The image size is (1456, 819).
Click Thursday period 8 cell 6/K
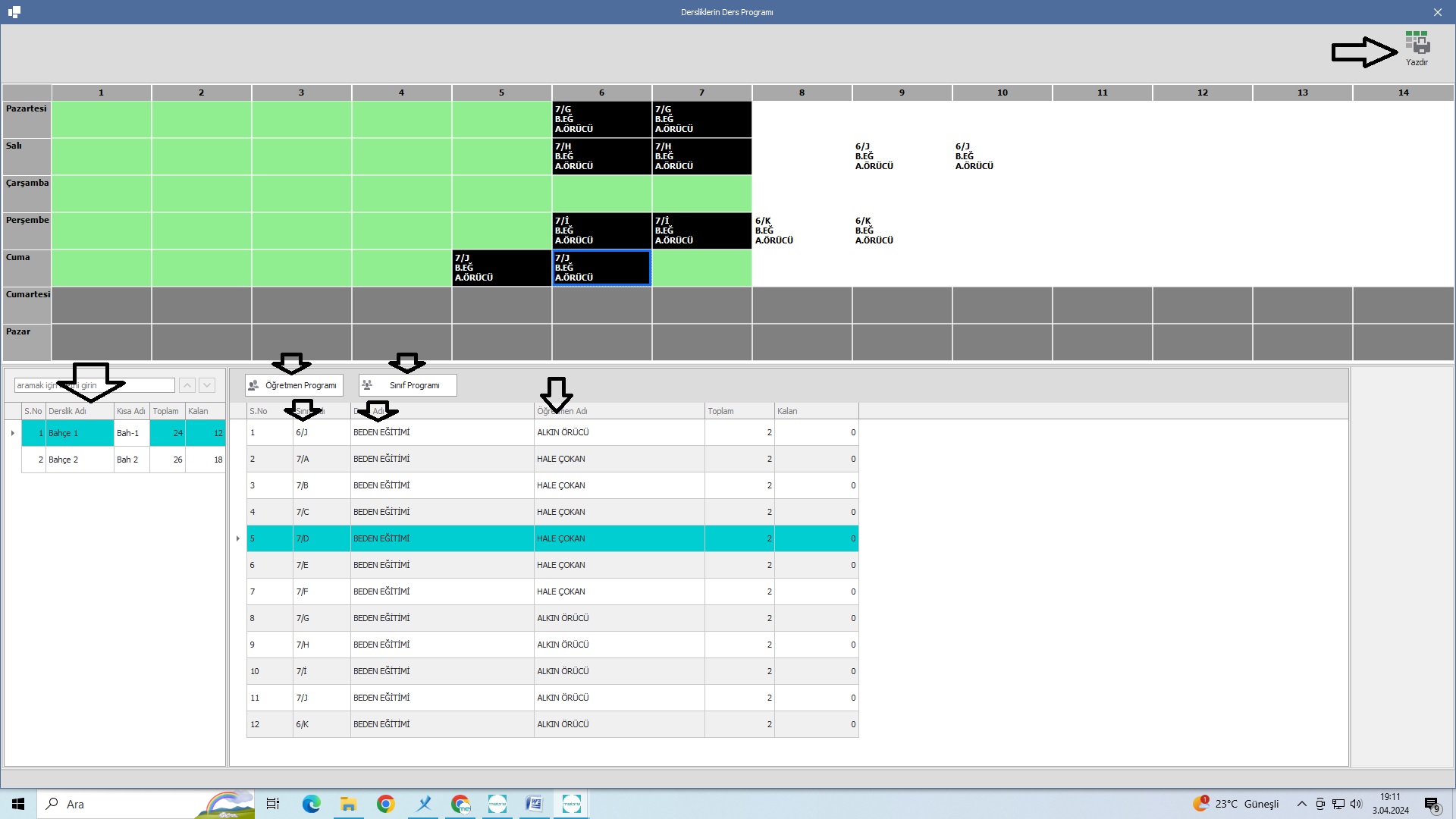coord(802,231)
